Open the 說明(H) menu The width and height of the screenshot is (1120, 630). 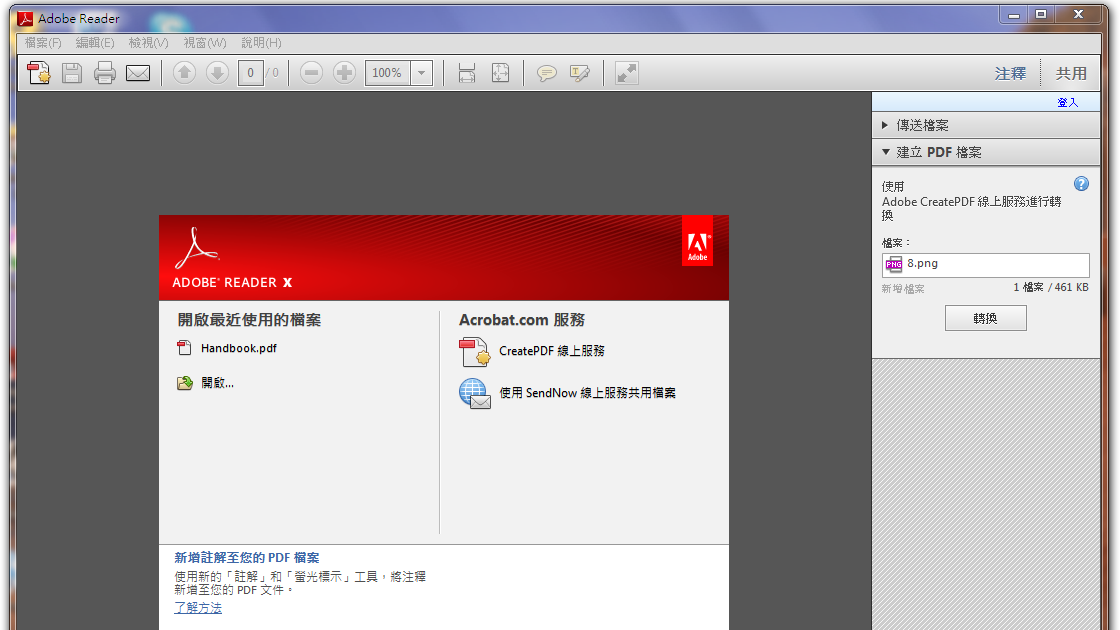pyautogui.click(x=261, y=43)
